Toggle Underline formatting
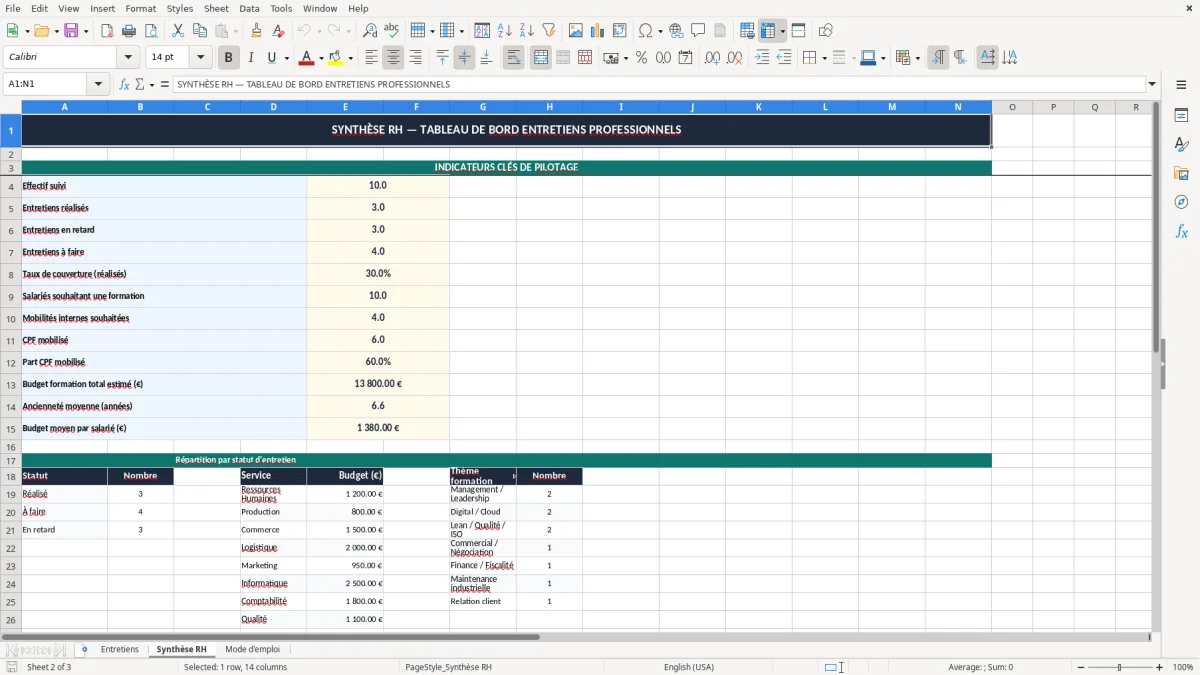Viewport: 1200px width, 675px height. point(271,58)
